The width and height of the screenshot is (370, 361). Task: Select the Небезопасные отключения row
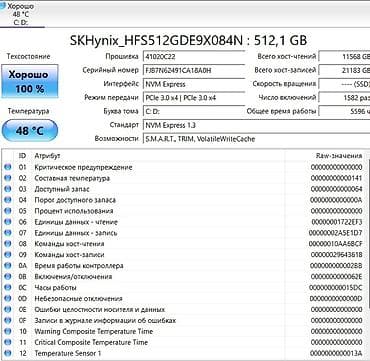(x=183, y=298)
